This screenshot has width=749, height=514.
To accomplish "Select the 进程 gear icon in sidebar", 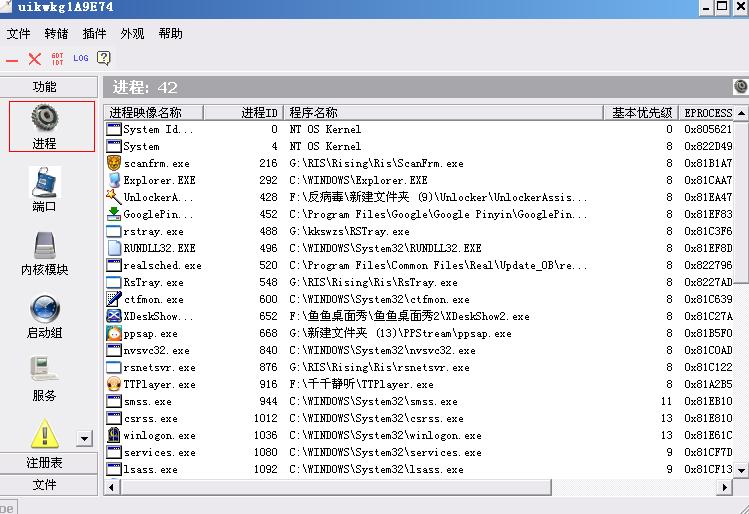I will tap(44, 118).
